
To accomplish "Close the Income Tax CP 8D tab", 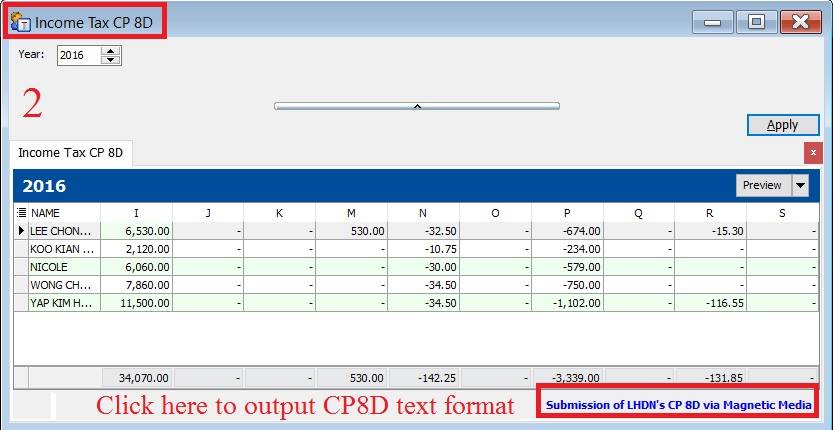I will coord(813,153).
